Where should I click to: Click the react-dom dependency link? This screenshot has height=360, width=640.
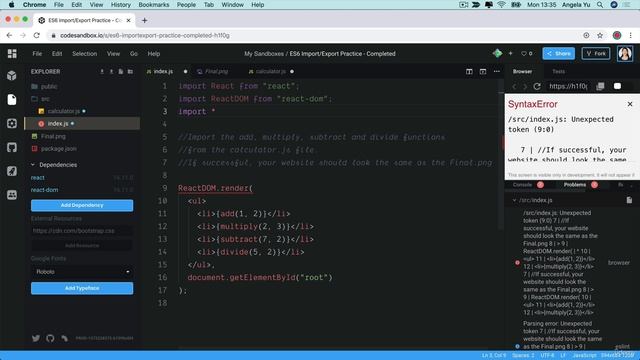(x=44, y=190)
